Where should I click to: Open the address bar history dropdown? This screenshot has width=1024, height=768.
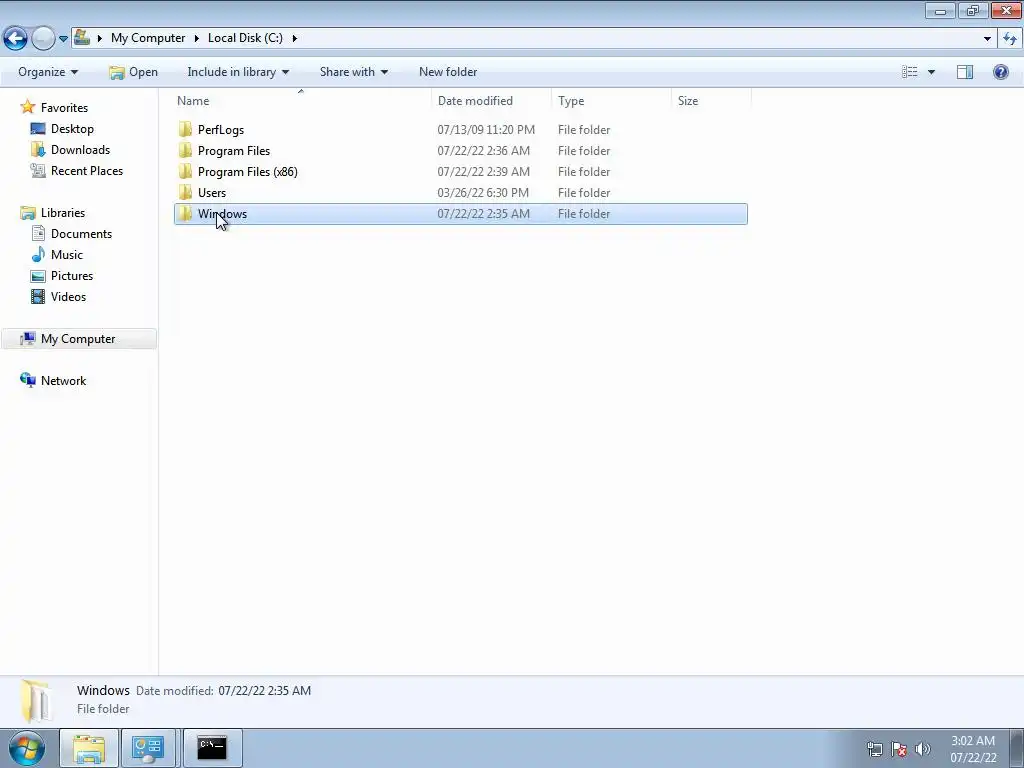(x=987, y=39)
